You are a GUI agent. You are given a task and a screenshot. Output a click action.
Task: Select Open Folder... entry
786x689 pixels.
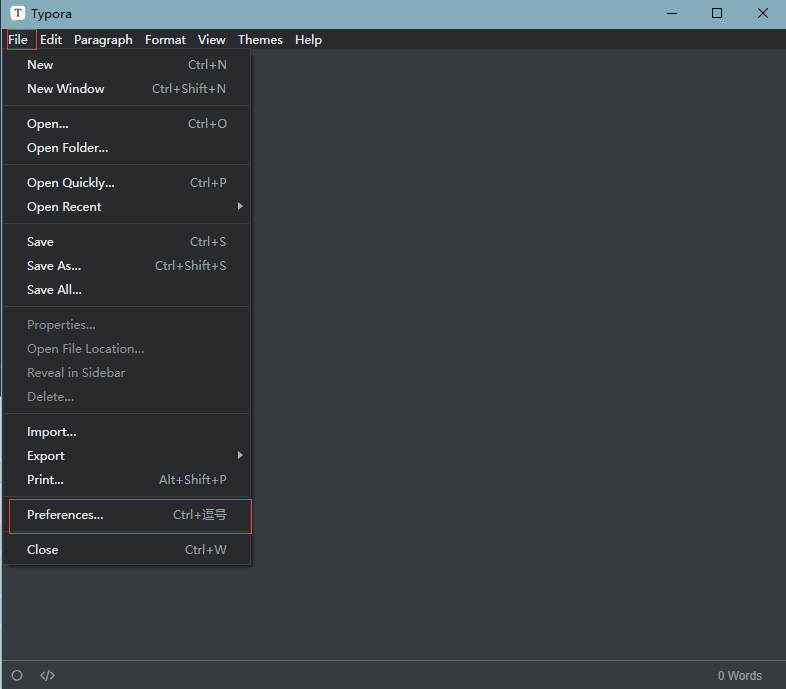coord(127,148)
